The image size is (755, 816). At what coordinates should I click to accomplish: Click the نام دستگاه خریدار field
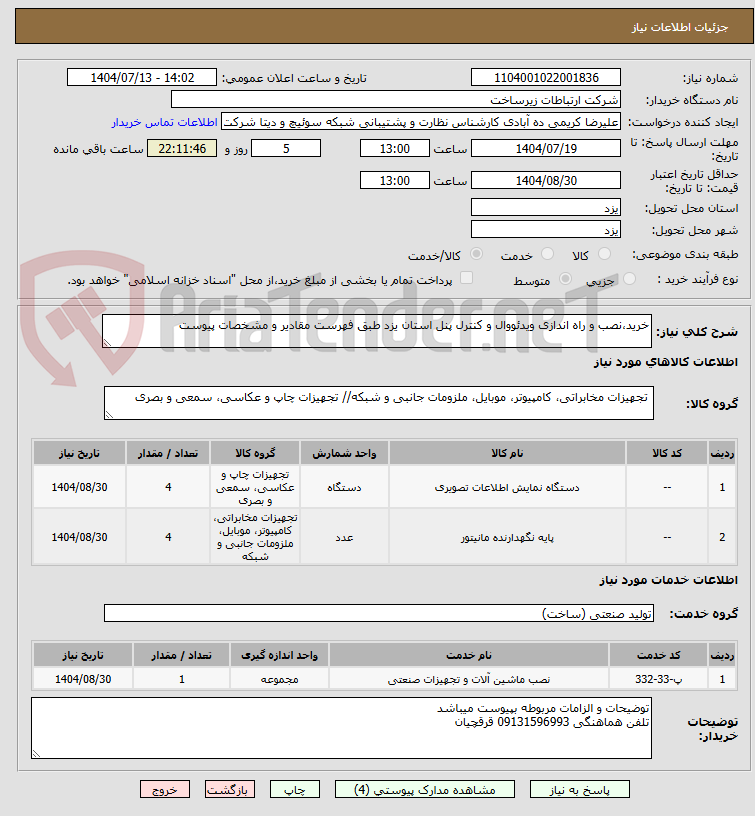point(396,99)
